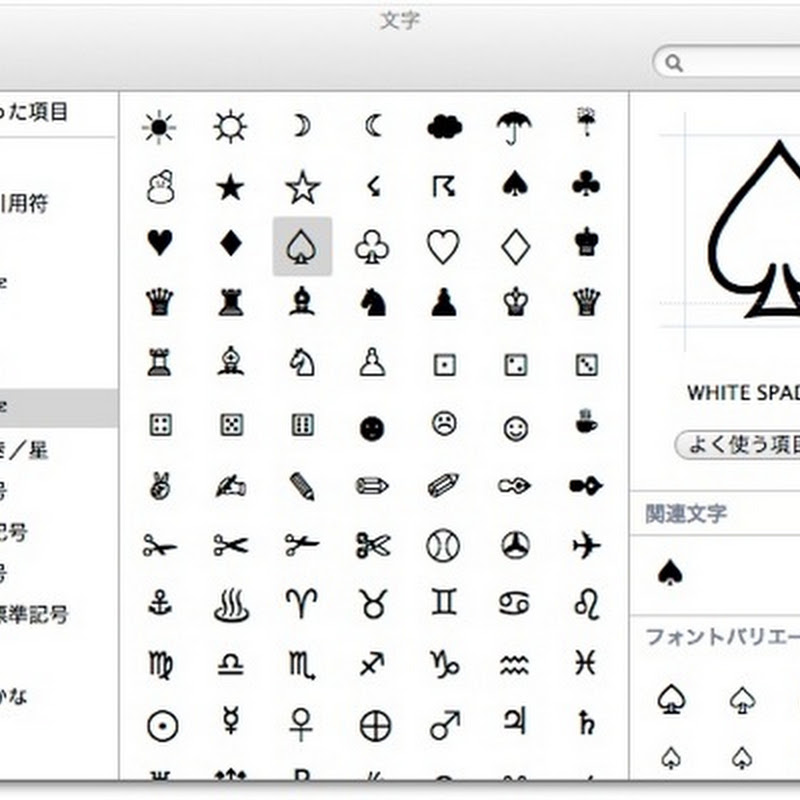Viewport: 800px width, 800px height.
Task: Pick the circled dot sun symbol
Action: pyautogui.click(x=162, y=726)
